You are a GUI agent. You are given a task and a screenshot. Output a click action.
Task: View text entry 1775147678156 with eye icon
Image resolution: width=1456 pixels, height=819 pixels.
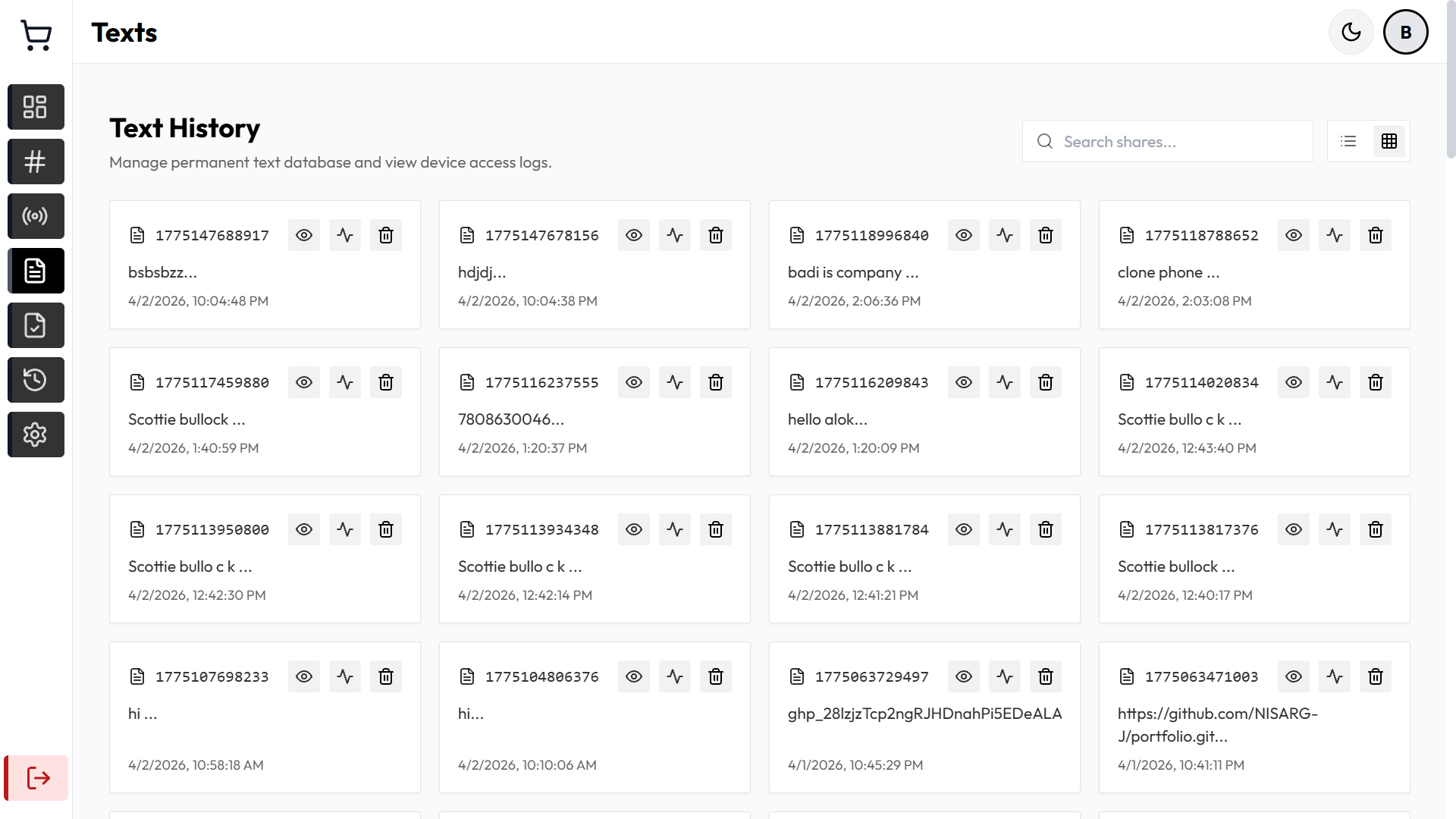(x=634, y=235)
